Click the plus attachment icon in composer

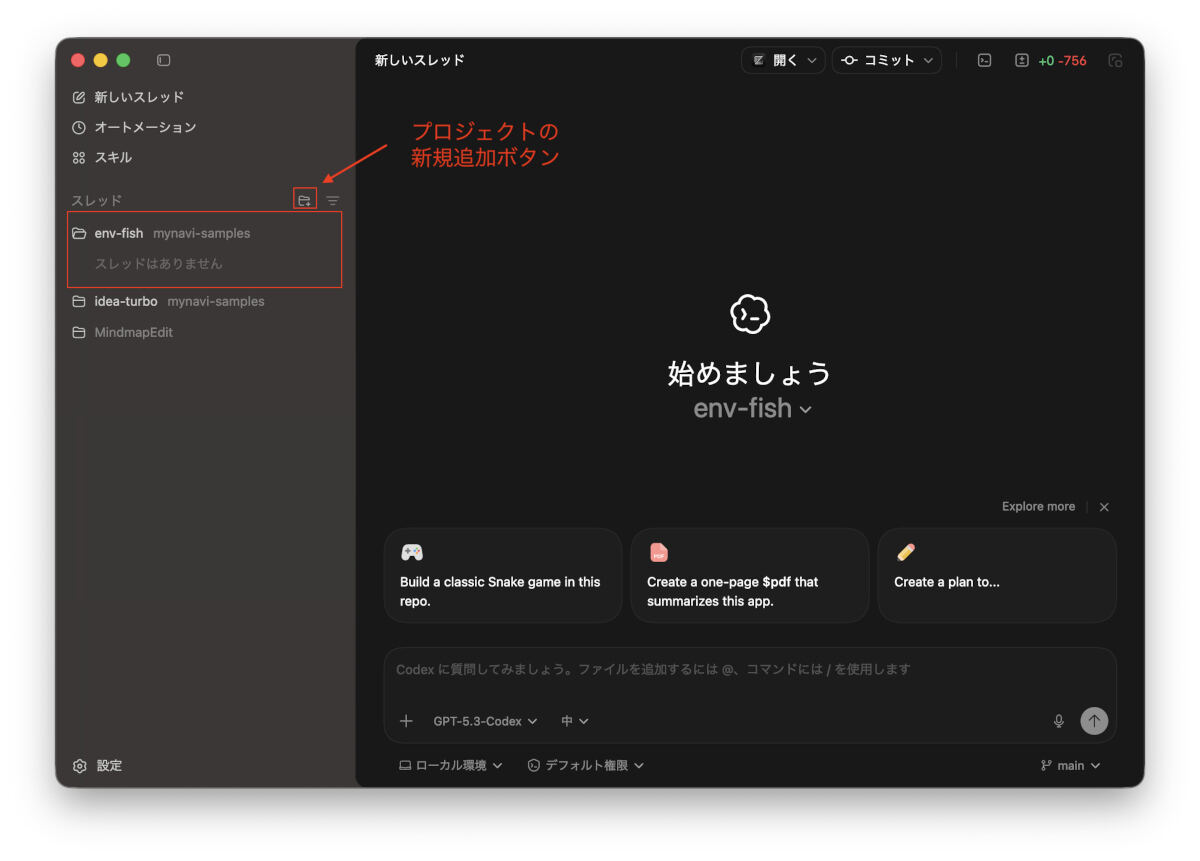pos(406,721)
